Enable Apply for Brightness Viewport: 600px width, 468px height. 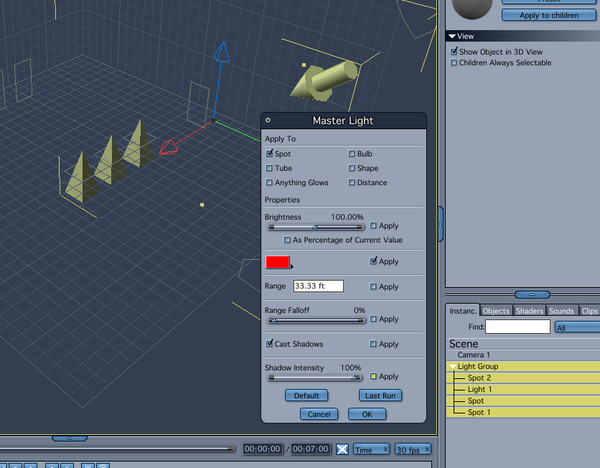click(373, 225)
